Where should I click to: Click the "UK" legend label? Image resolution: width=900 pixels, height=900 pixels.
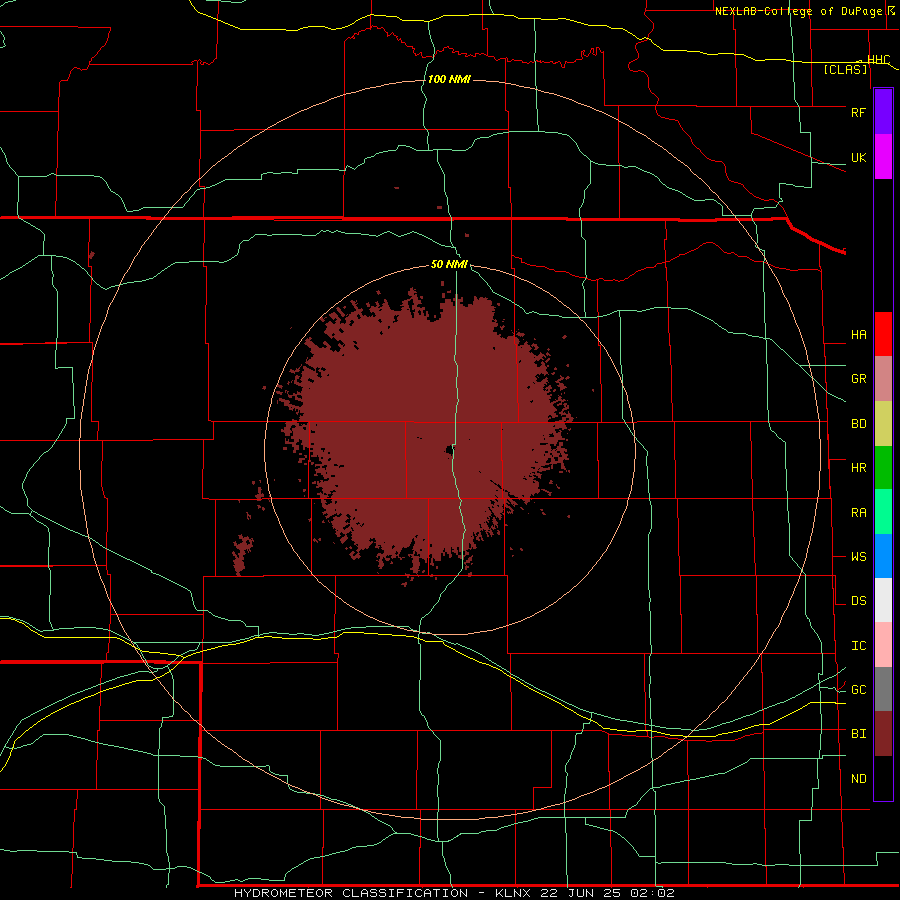858,158
